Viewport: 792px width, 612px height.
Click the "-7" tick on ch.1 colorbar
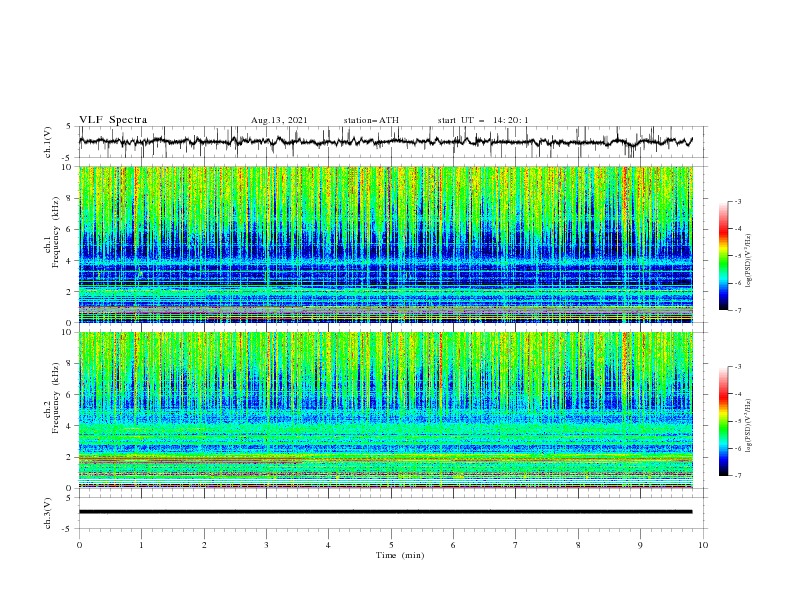click(738, 310)
